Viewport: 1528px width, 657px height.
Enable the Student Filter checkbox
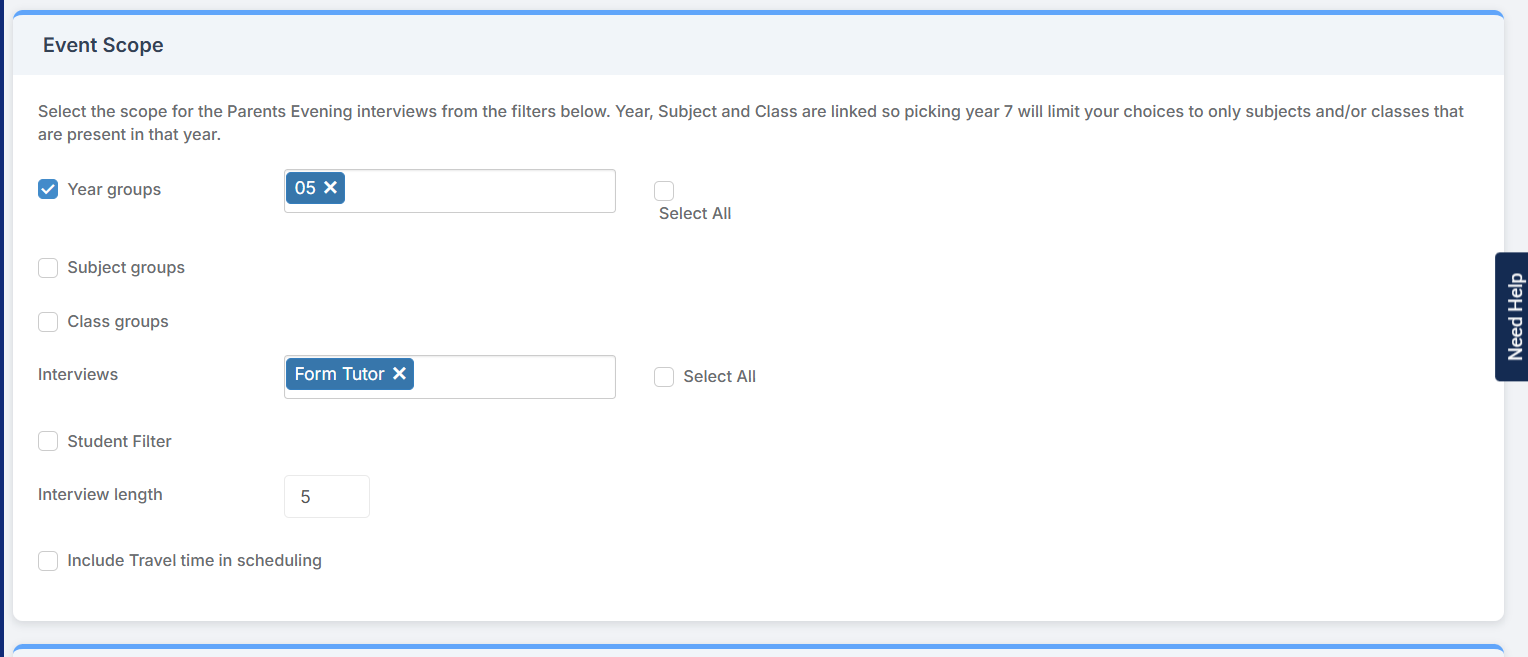[x=48, y=441]
